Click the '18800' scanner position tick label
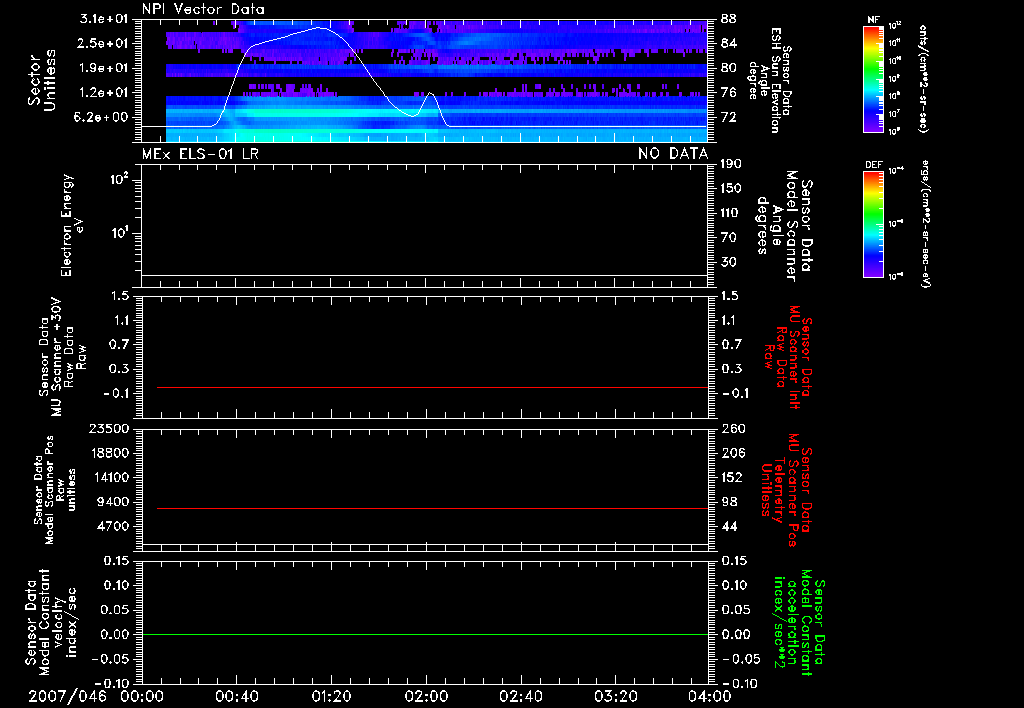The image size is (1024, 708). (x=108, y=453)
